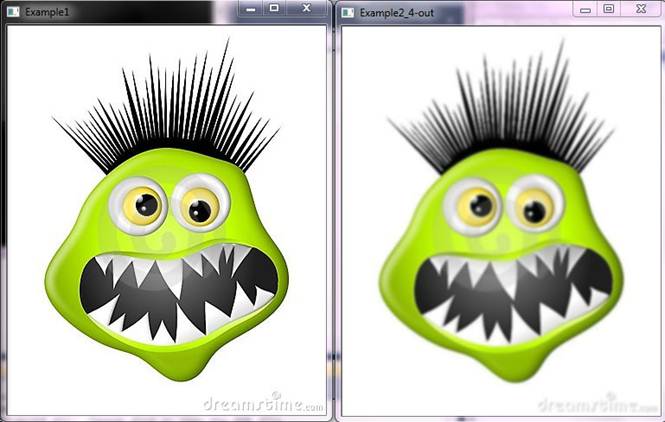Click the Example1 title bar text
665x422 pixels.
(47, 12)
